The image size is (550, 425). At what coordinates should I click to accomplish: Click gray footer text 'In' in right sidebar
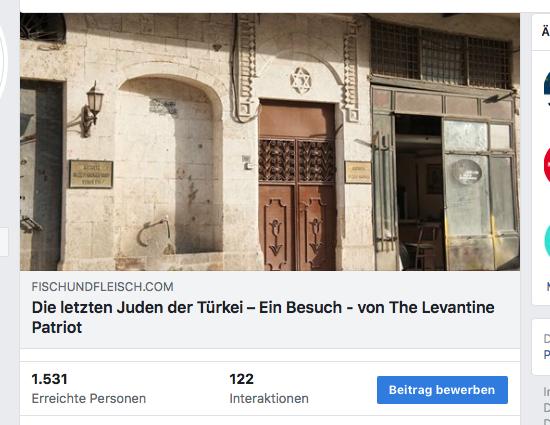(547, 392)
